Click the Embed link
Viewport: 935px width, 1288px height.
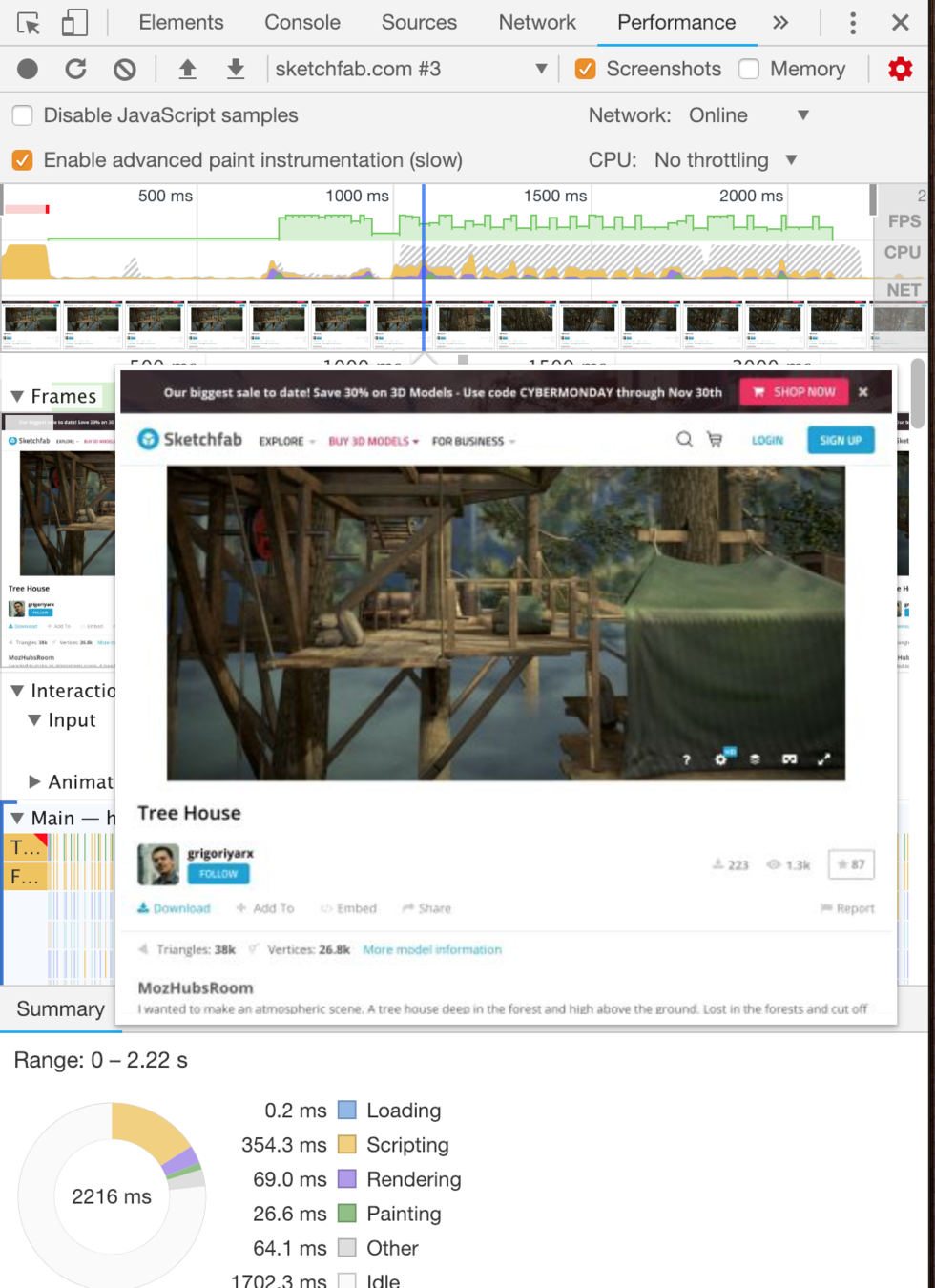pos(348,908)
